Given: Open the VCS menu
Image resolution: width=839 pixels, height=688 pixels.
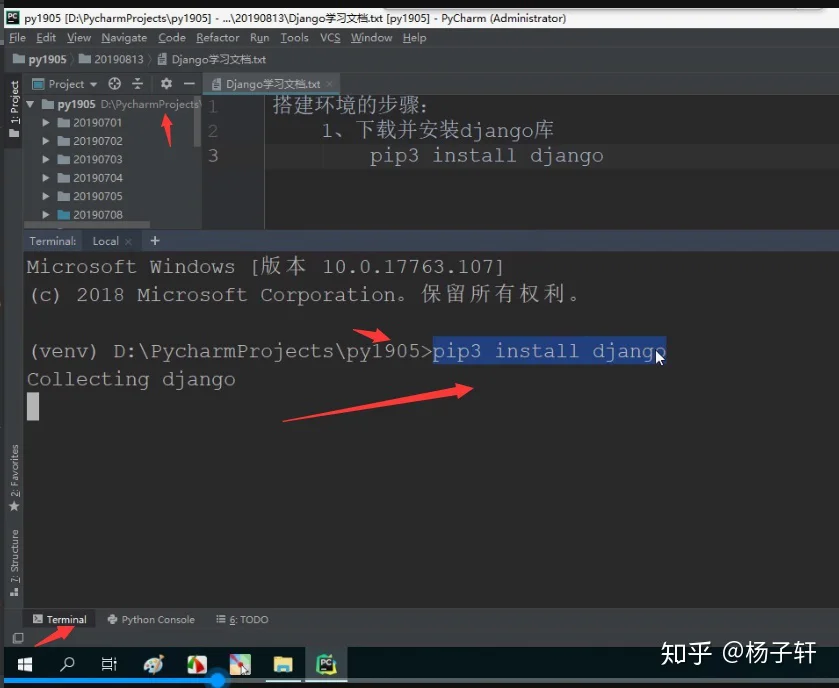Looking at the screenshot, I should click(x=330, y=38).
